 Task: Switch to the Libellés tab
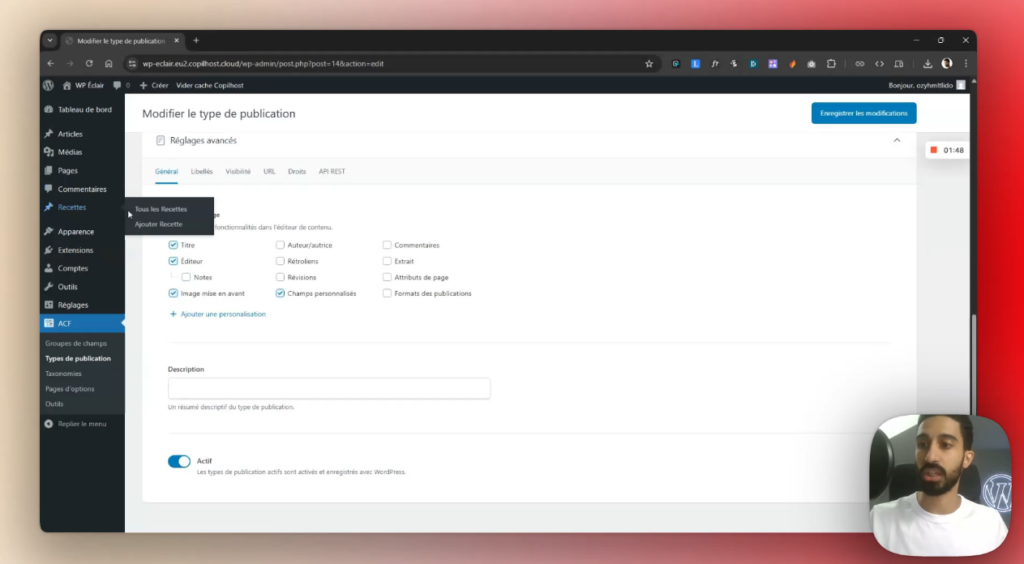pos(202,172)
